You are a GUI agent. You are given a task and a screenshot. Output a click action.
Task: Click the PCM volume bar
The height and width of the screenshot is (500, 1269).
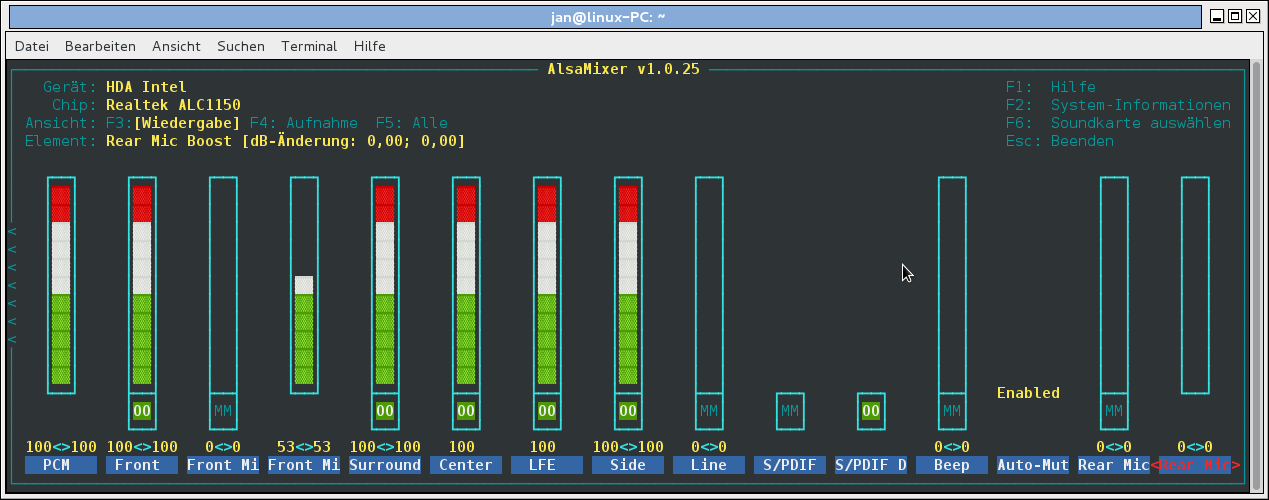61,285
